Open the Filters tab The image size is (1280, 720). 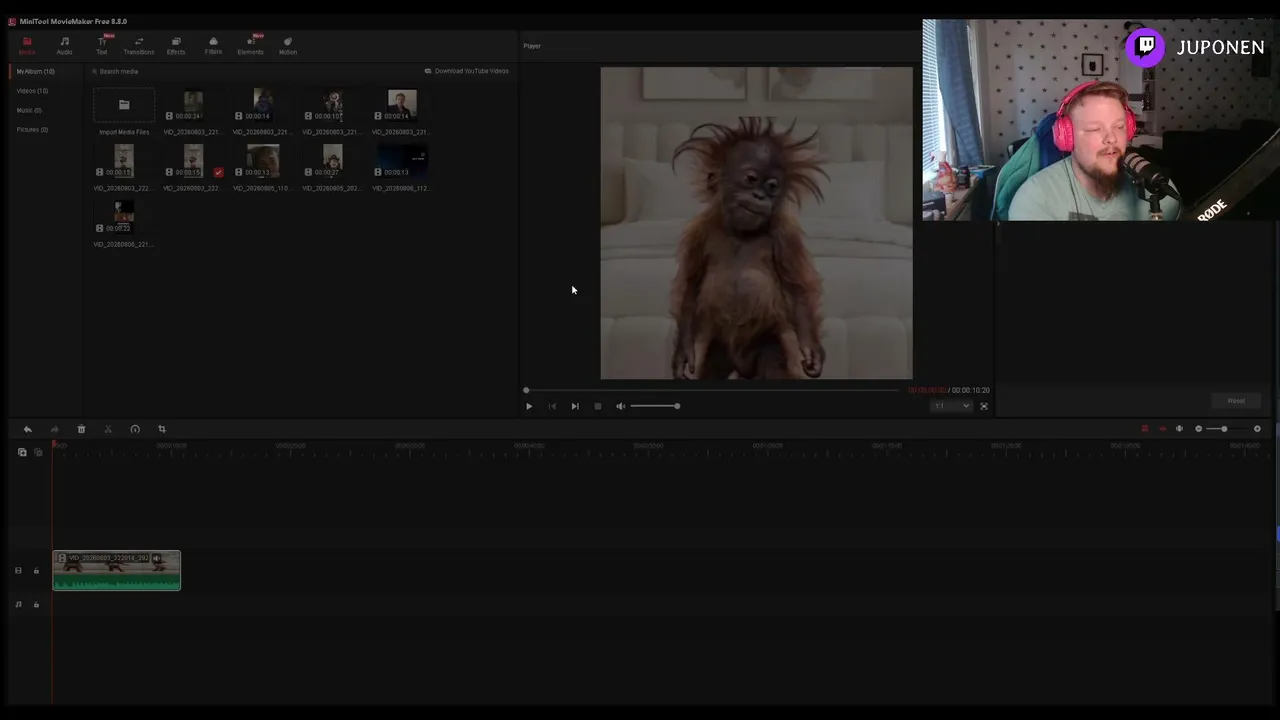[x=213, y=45]
